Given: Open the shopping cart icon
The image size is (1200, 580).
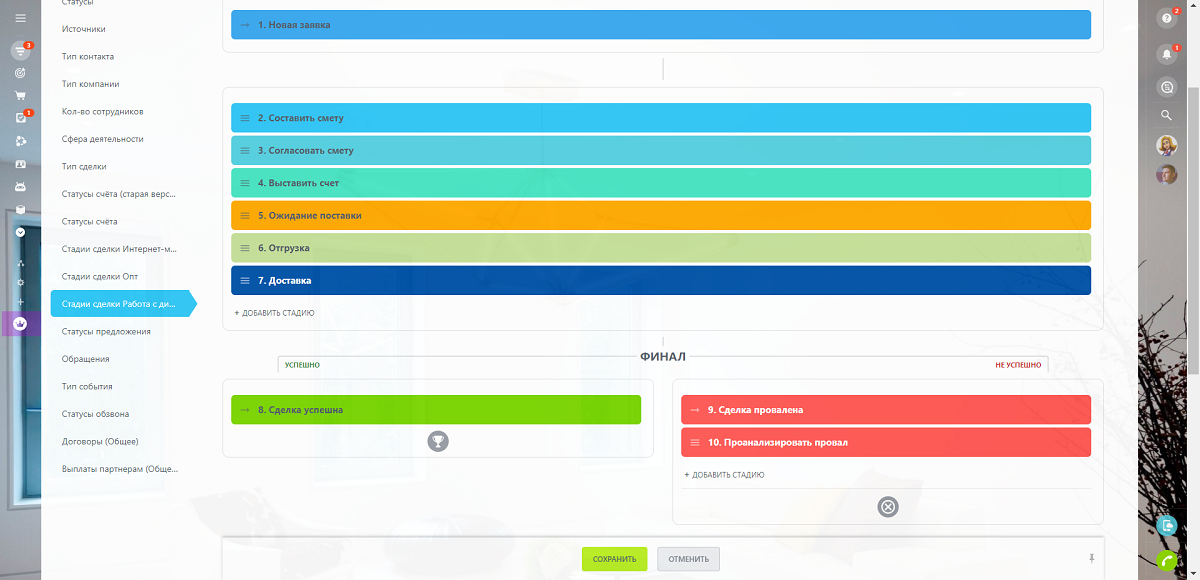Looking at the screenshot, I should click(x=20, y=96).
